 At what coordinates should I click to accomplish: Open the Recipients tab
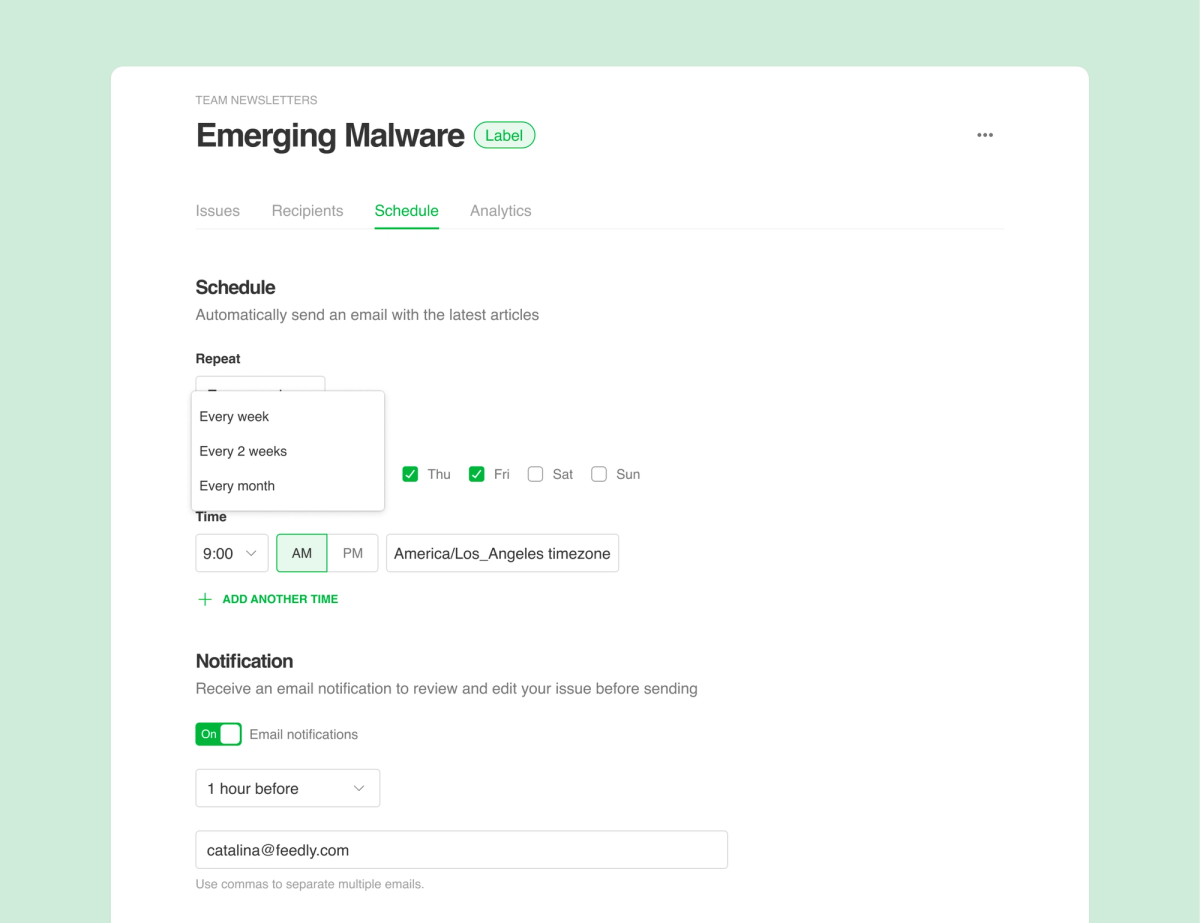coord(307,211)
